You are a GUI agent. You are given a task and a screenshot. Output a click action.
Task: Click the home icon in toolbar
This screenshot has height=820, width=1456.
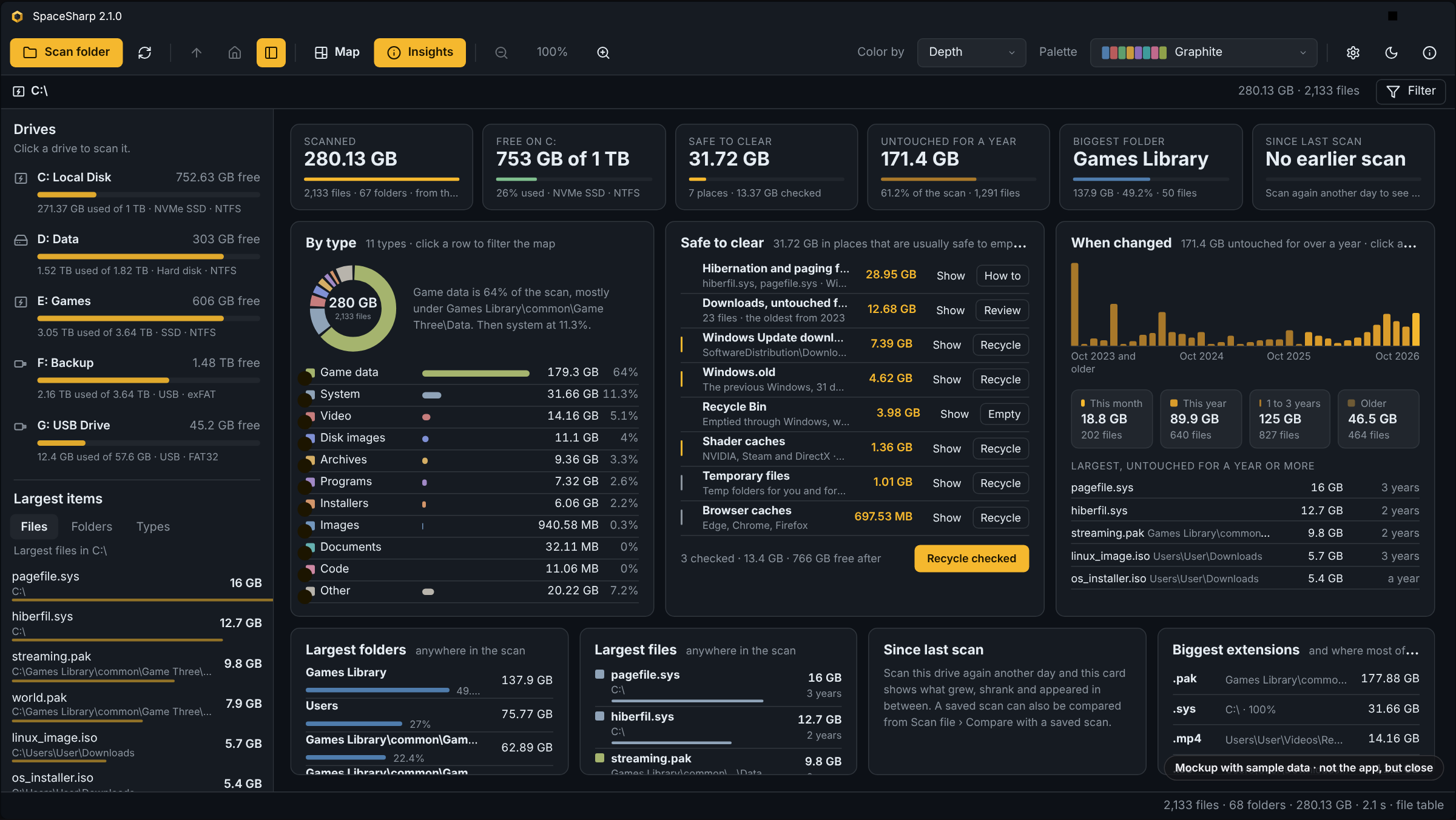pos(234,53)
